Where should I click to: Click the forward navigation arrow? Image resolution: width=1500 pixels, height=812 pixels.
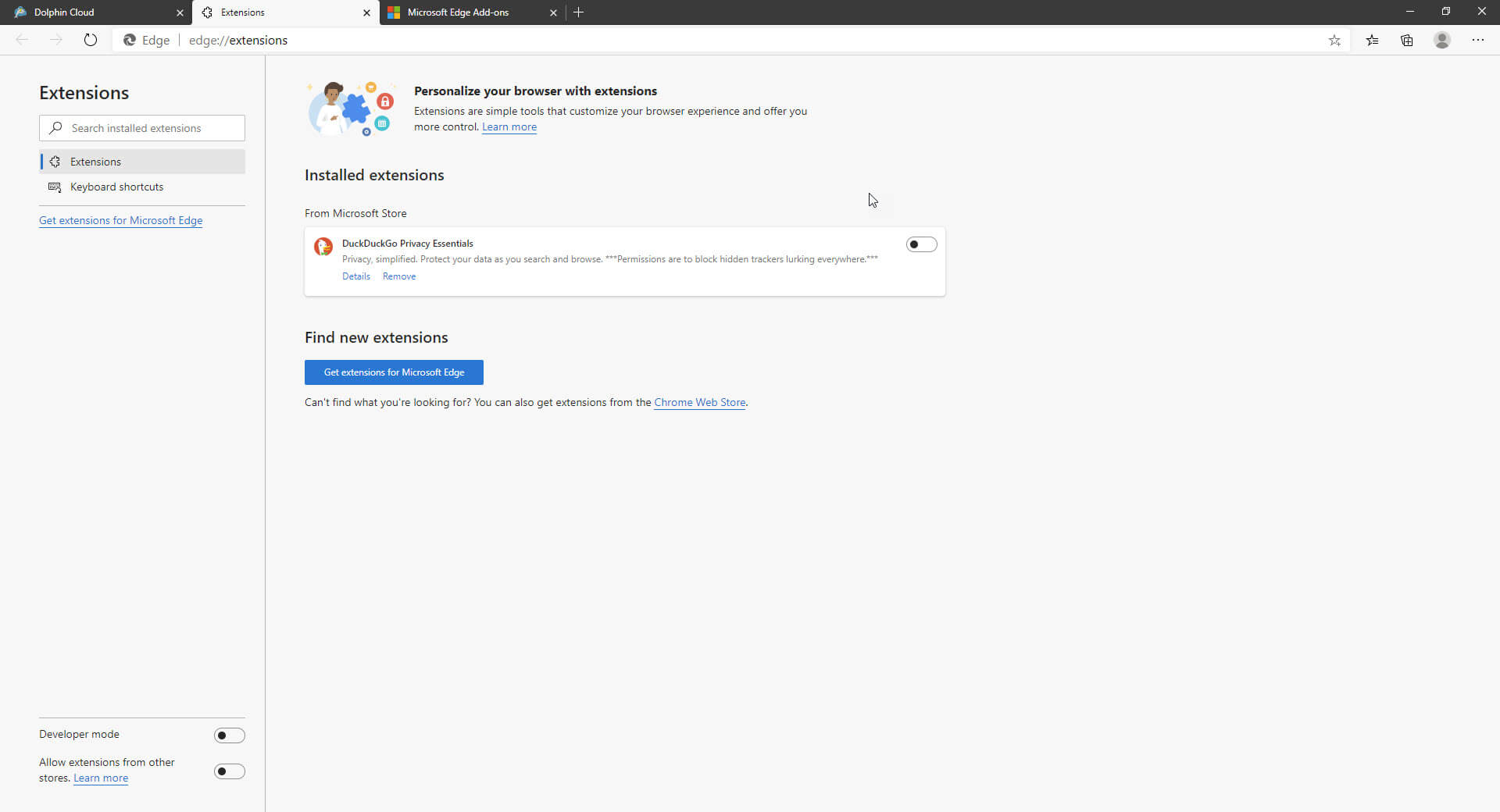(55, 40)
